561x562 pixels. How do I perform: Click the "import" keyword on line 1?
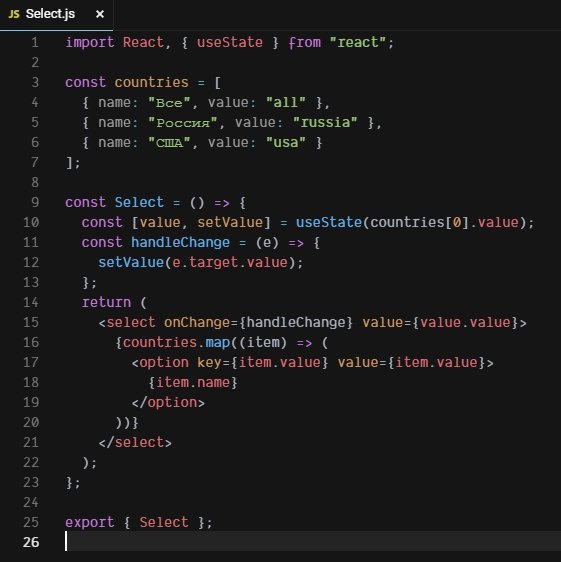tap(90, 43)
